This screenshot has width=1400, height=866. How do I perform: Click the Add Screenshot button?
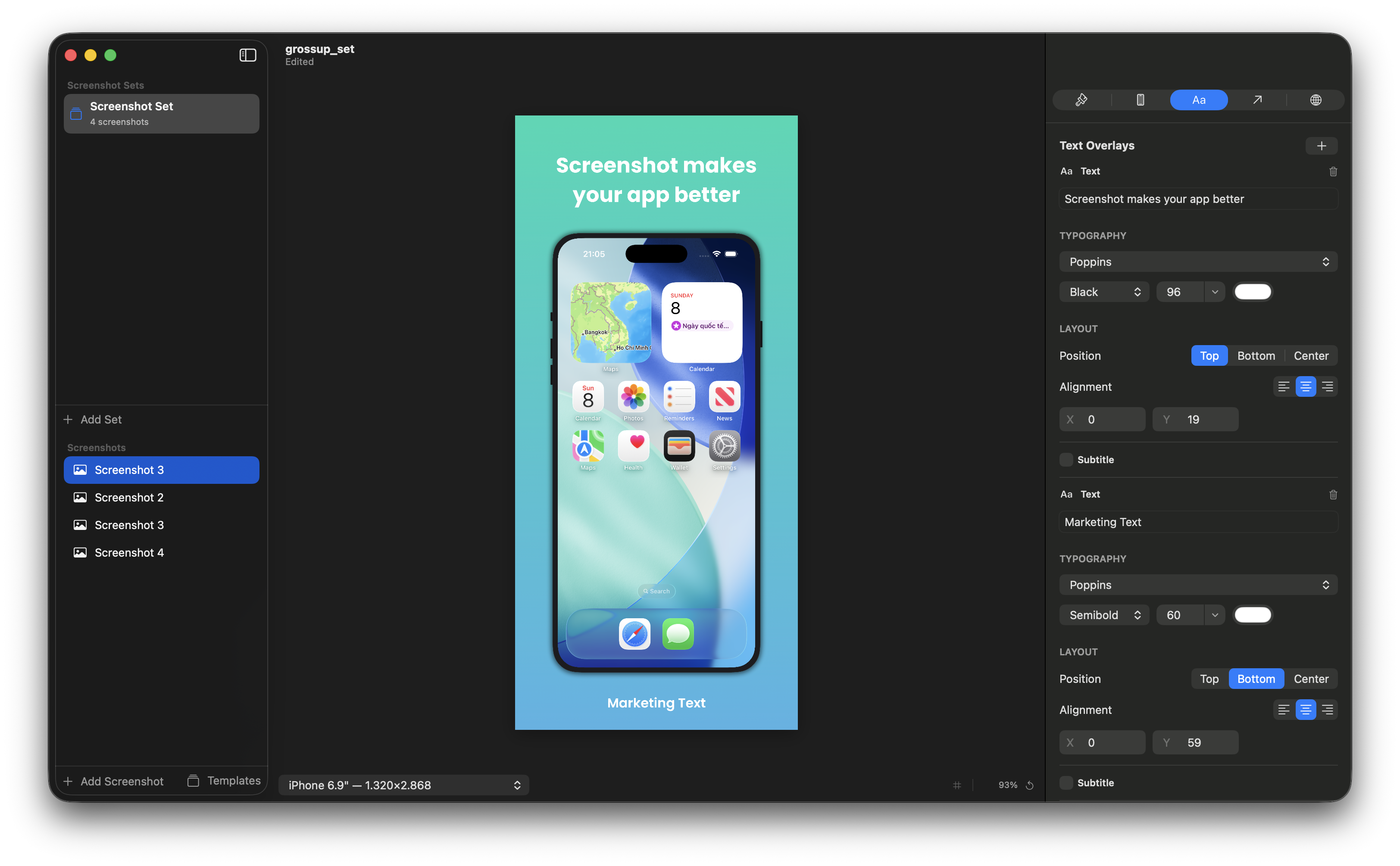[x=113, y=781]
